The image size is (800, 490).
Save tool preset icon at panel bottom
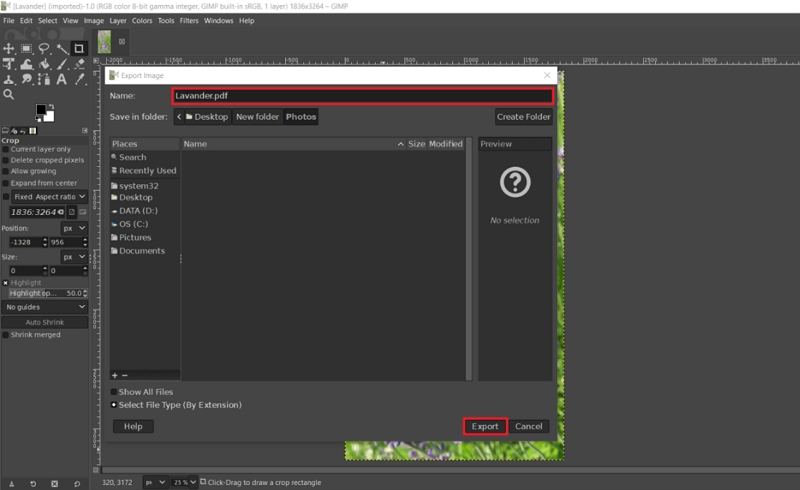[11, 484]
